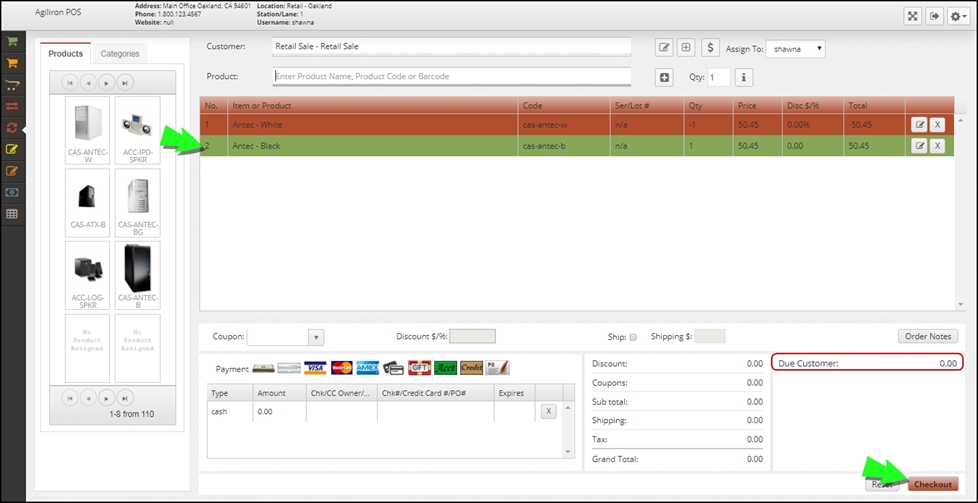
Task: Click the payment table scrollbar down arrow
Action: point(568,451)
